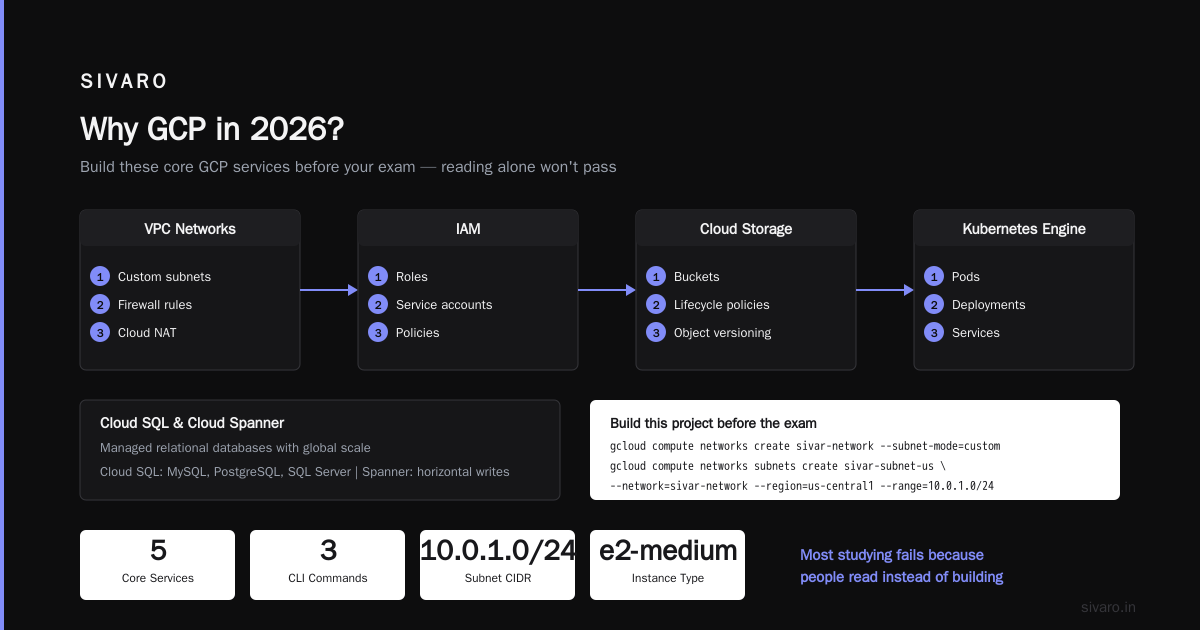Click number badge 1 beside Custom subnets
The width and height of the screenshot is (1200, 630).
click(99, 277)
